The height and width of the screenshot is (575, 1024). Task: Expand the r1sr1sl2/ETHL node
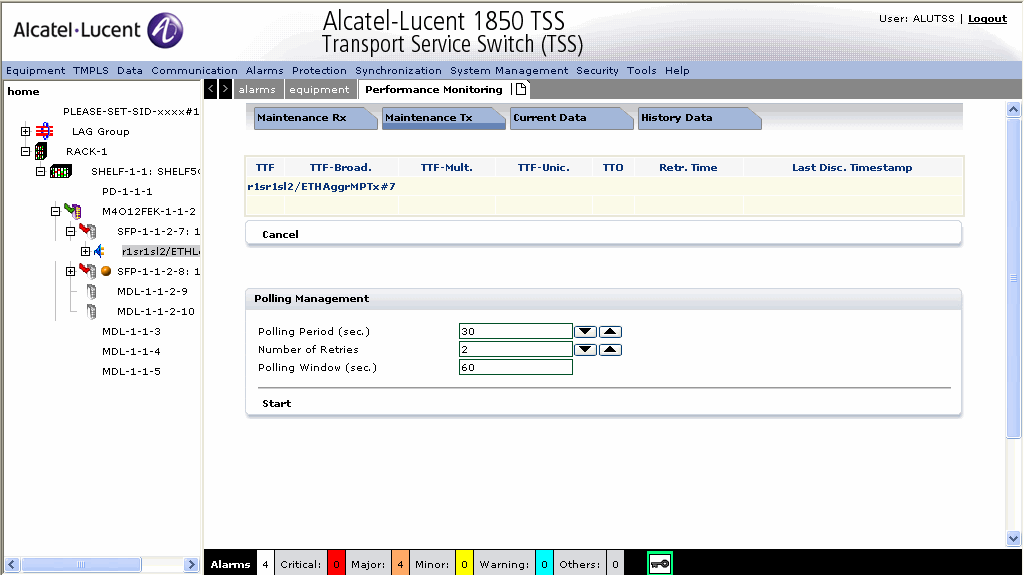pos(86,252)
